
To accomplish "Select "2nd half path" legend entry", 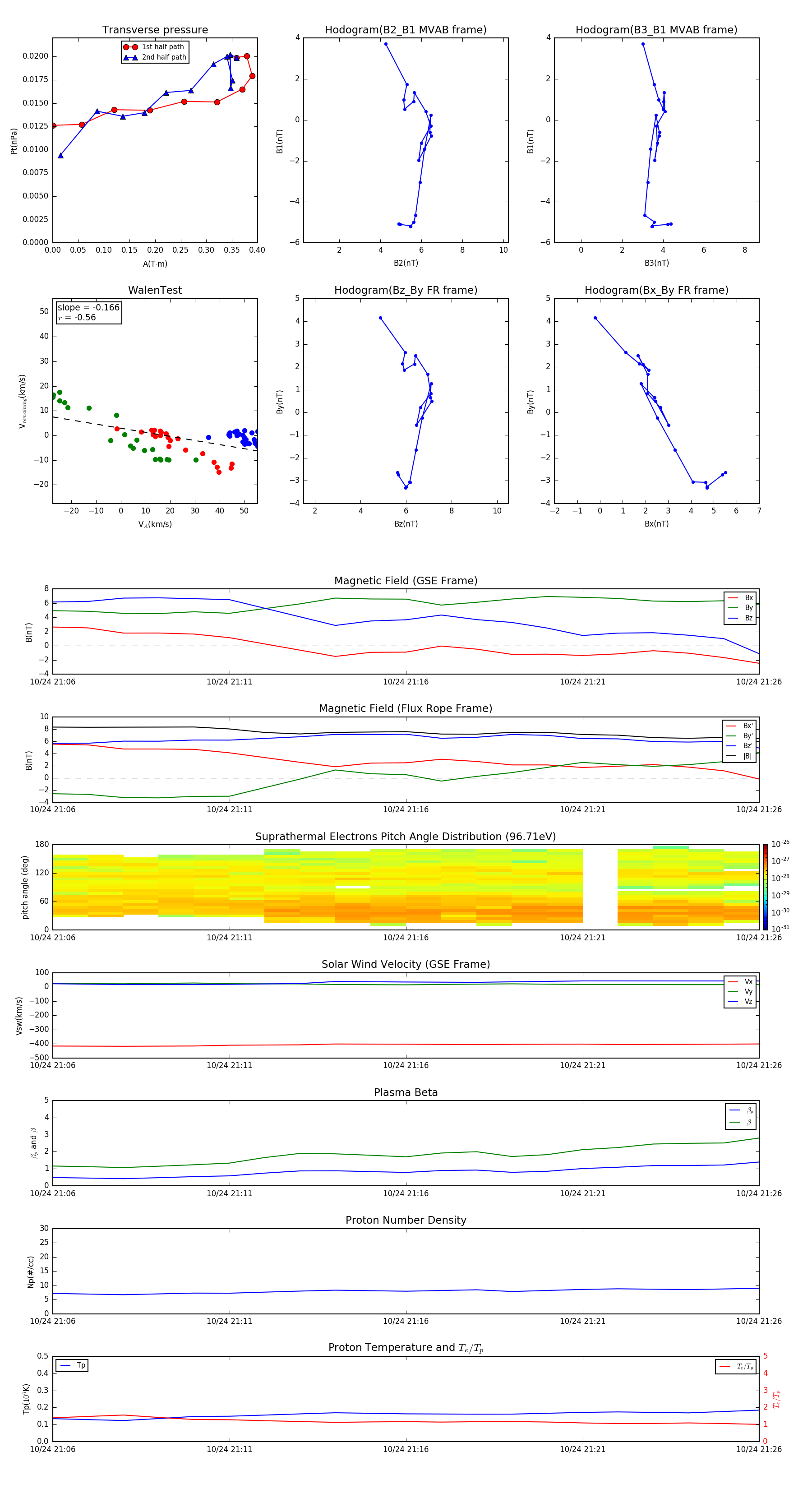I will [154, 57].
